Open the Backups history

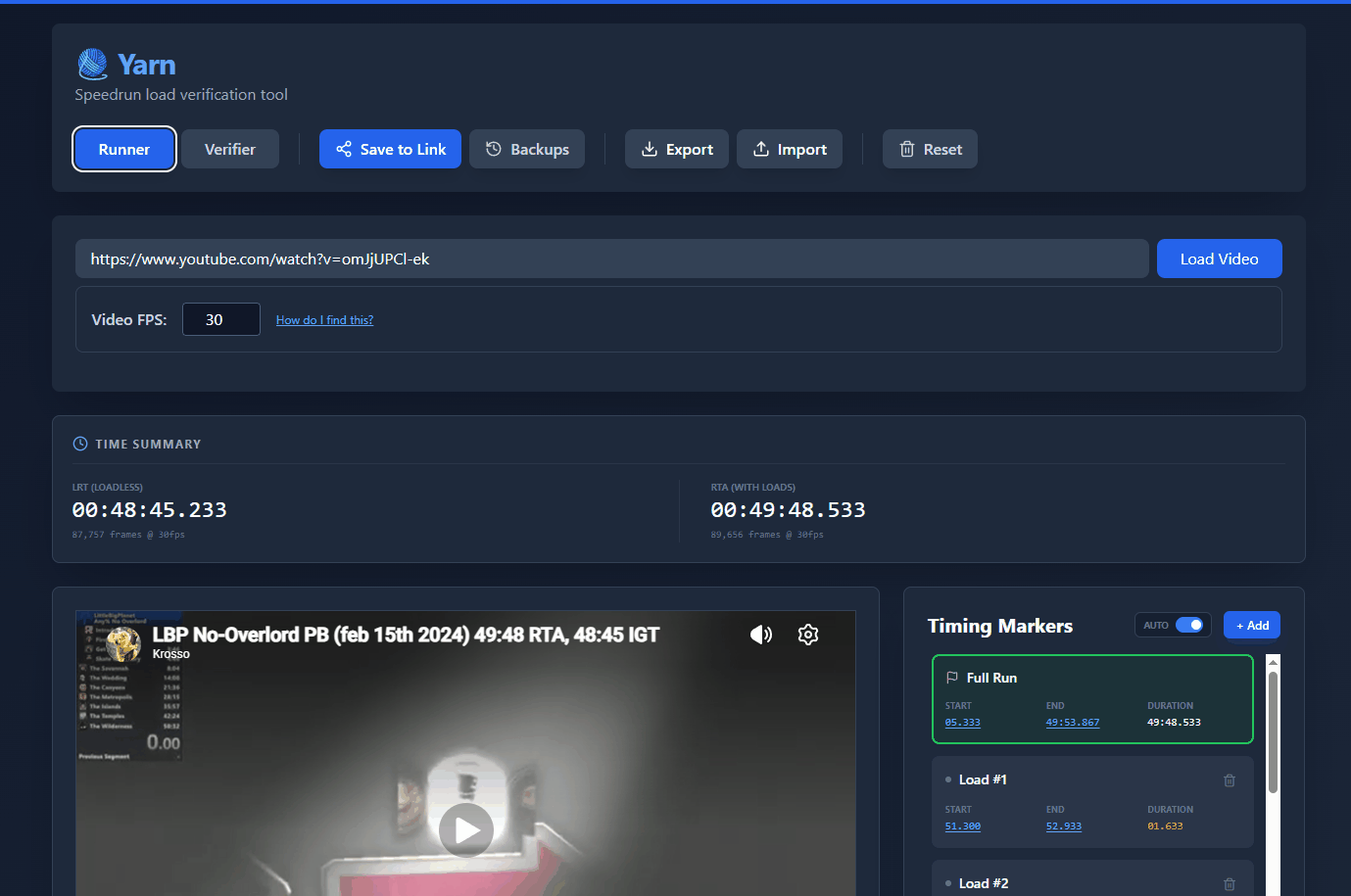coord(527,149)
